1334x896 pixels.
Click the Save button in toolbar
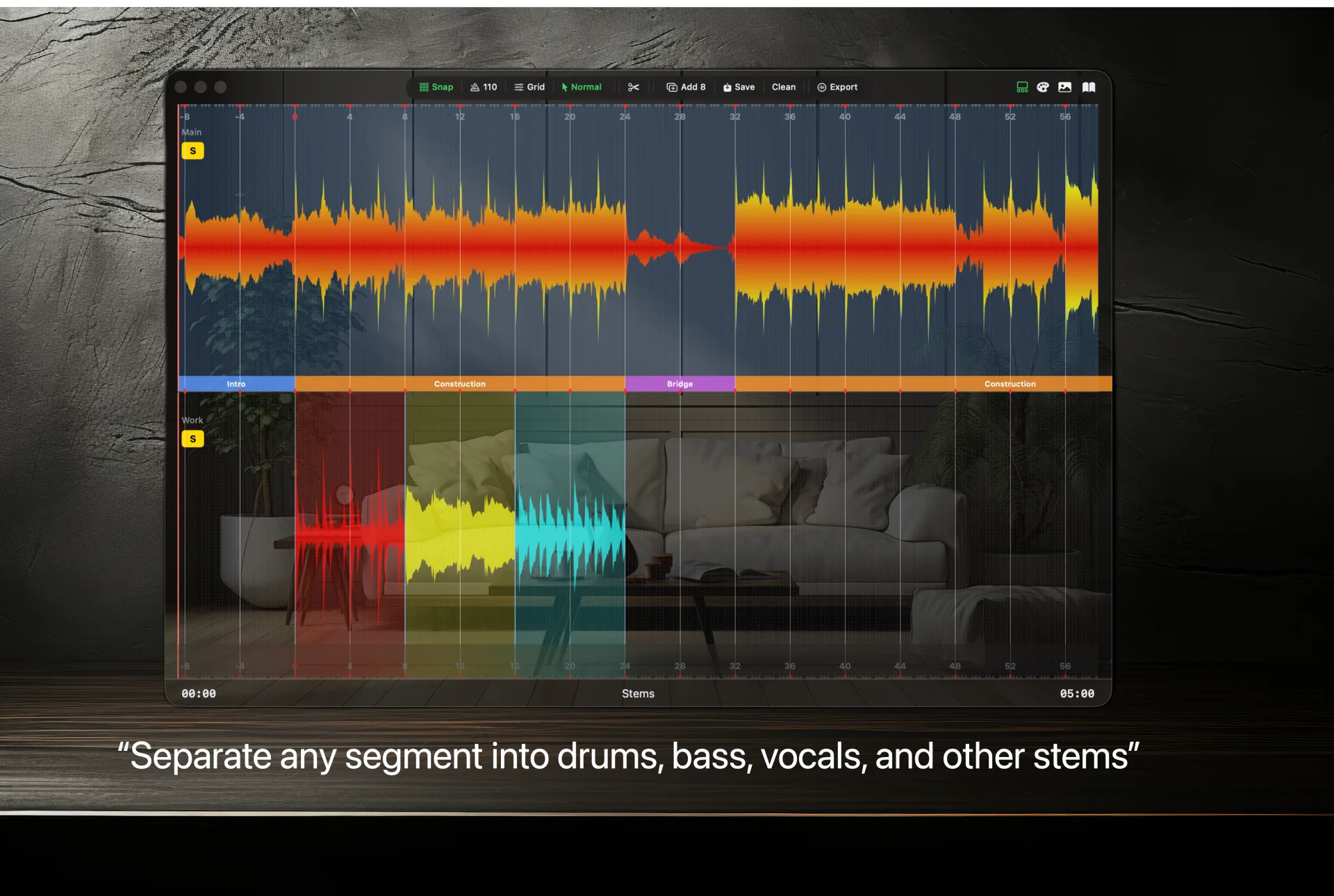point(739,87)
